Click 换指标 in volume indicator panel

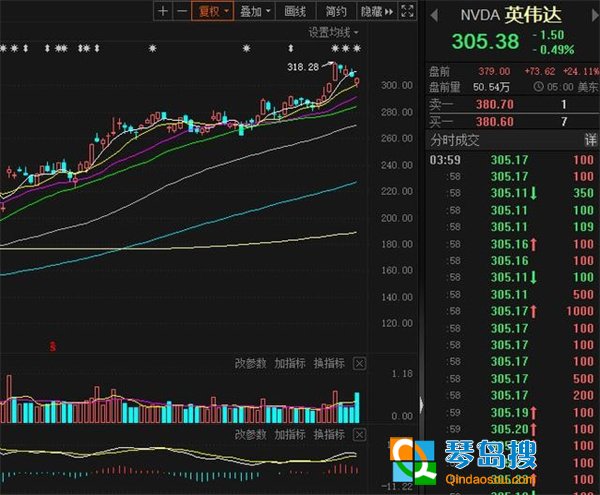(329, 363)
